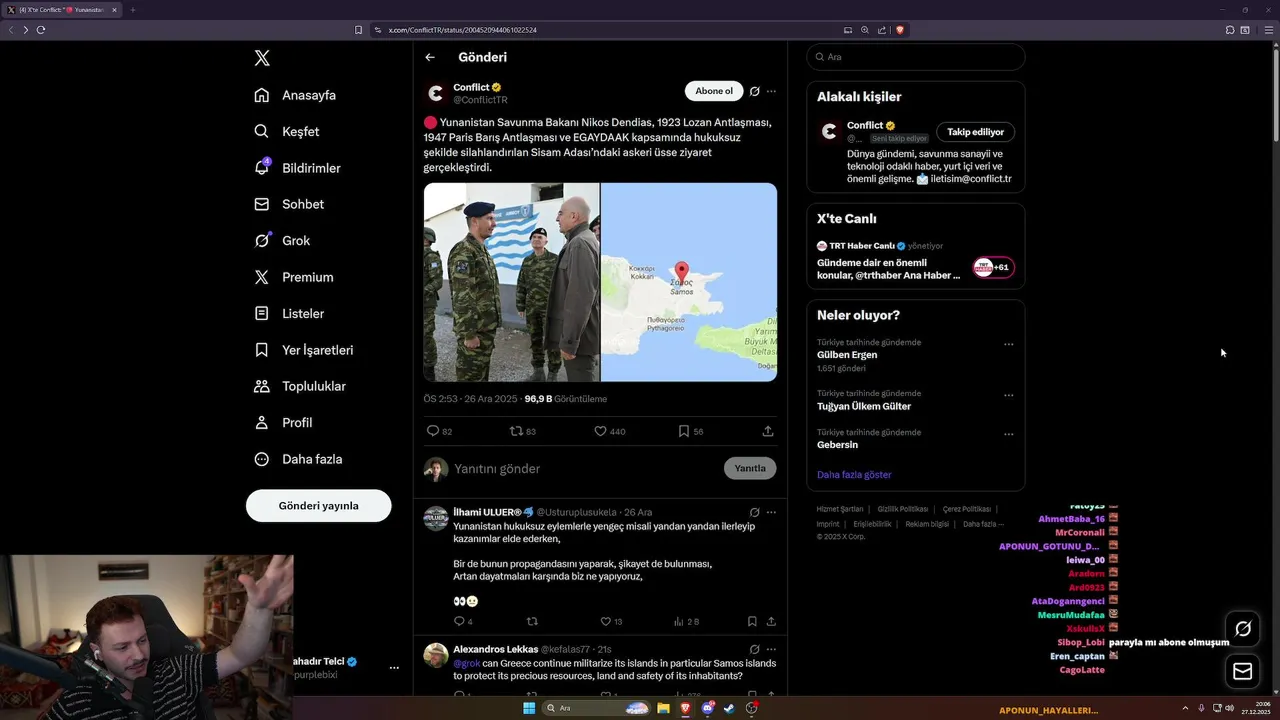The image size is (1280, 720).
Task: Focus the Yanıtını gönder reply field
Action: click(585, 468)
